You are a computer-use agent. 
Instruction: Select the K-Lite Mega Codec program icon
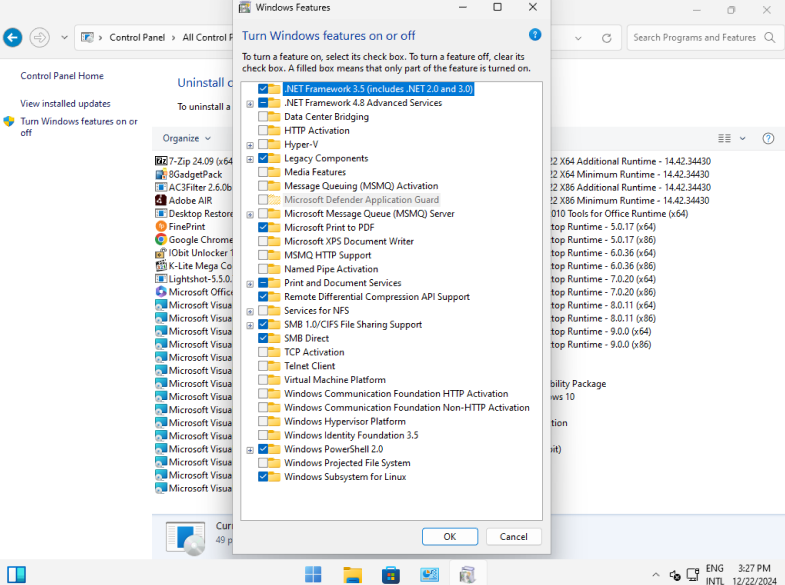[x=161, y=266]
